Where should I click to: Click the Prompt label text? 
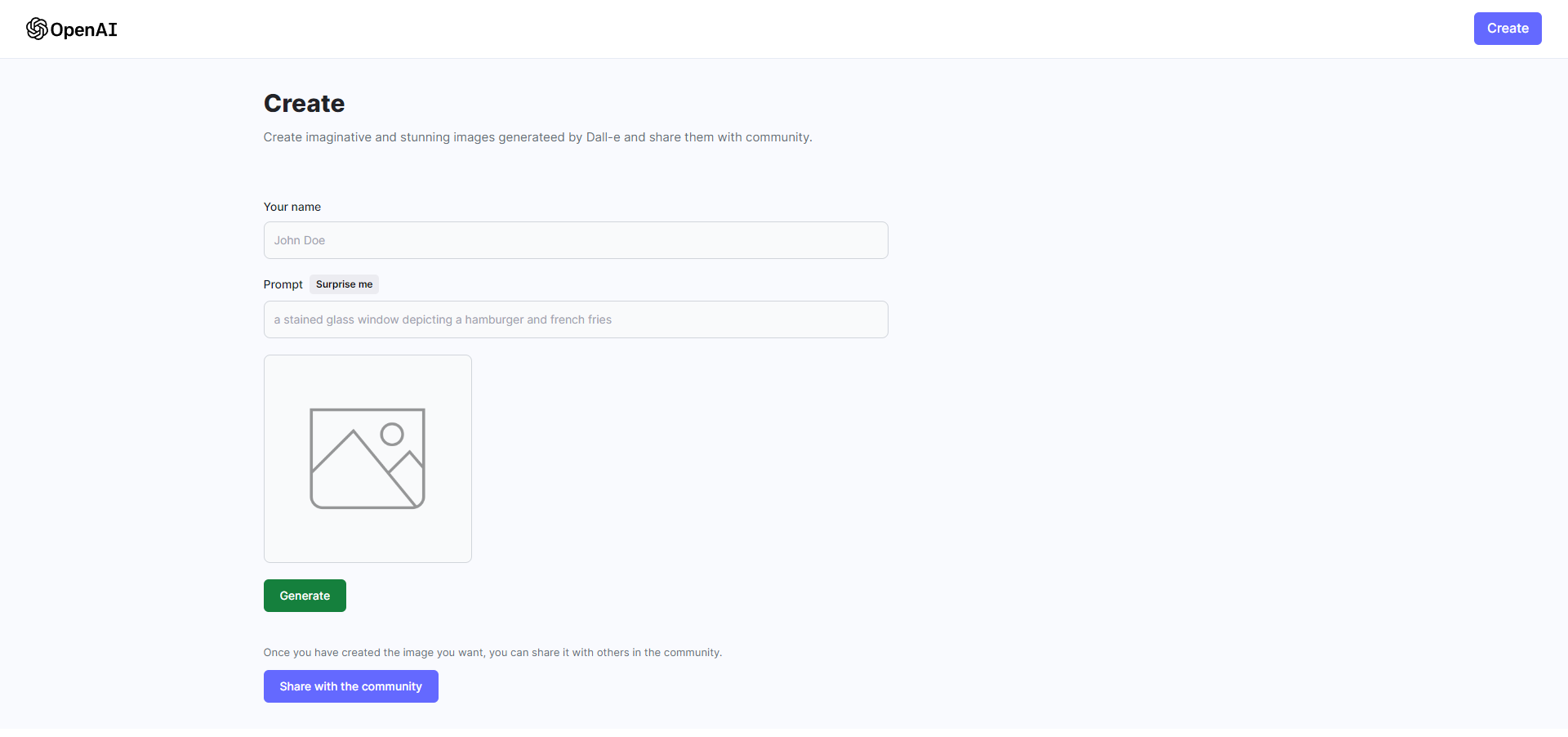283,284
